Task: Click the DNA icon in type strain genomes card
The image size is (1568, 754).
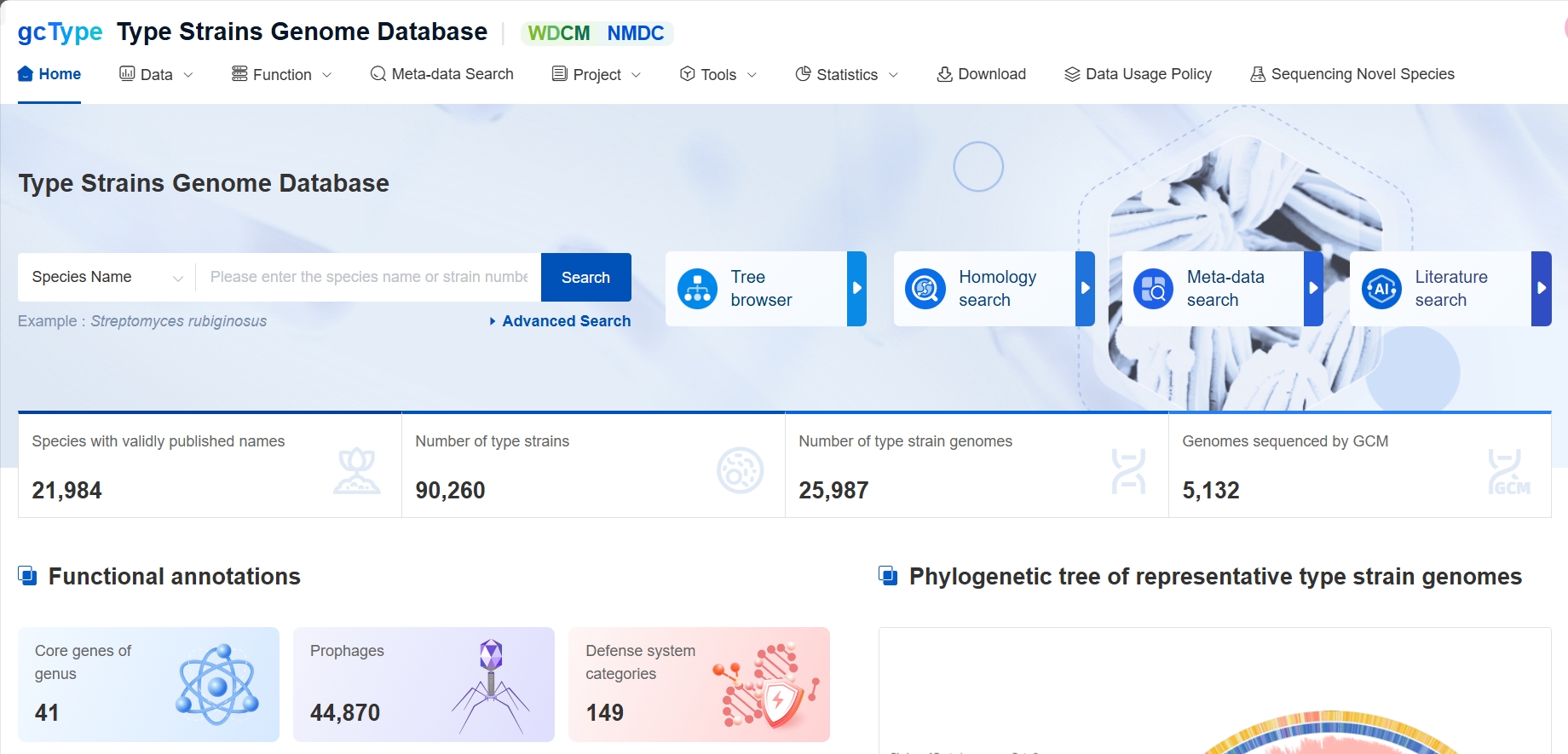Action: (x=1129, y=471)
